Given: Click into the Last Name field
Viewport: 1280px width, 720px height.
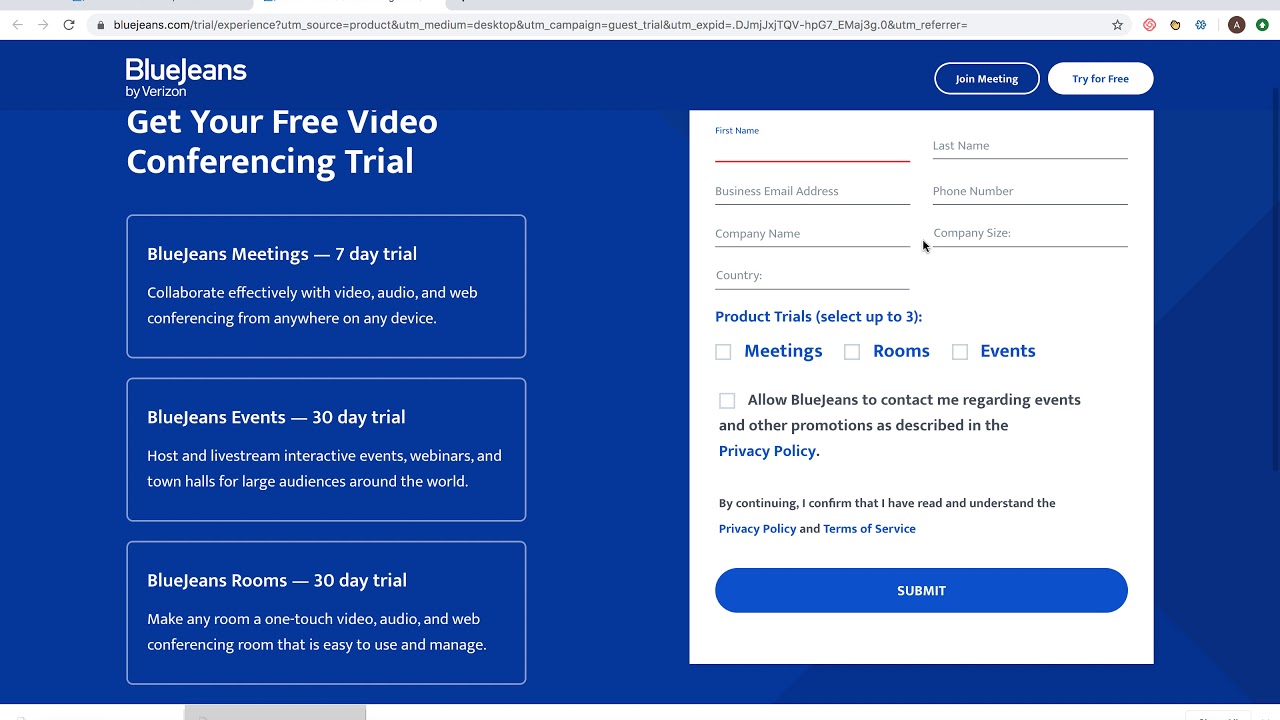Looking at the screenshot, I should click(x=1030, y=146).
